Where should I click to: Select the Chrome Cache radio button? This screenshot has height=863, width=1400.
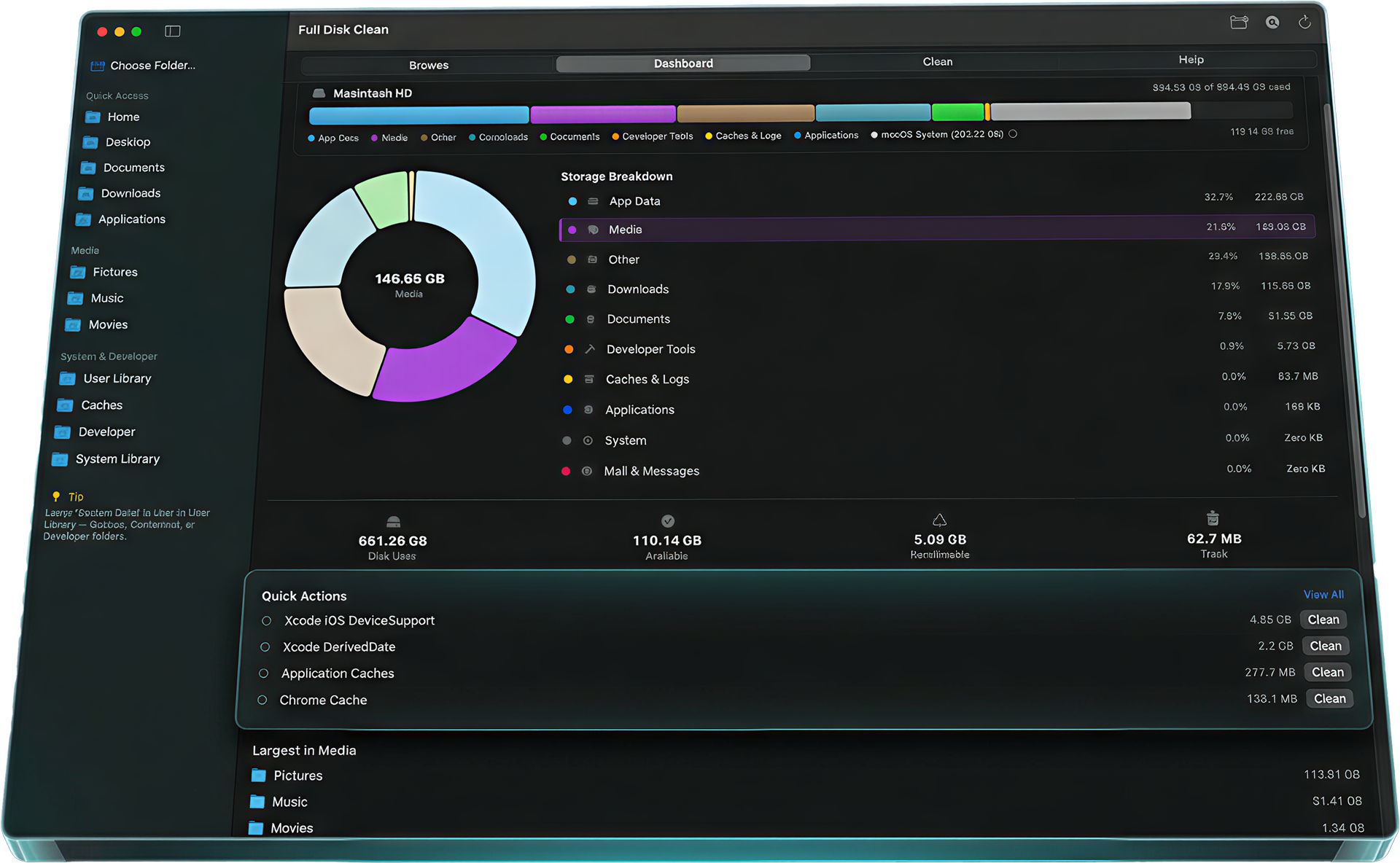(x=262, y=700)
